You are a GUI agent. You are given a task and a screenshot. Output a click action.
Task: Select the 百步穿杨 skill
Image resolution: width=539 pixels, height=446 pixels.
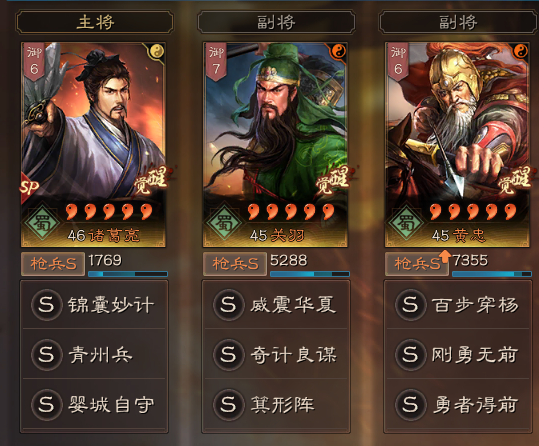point(458,305)
